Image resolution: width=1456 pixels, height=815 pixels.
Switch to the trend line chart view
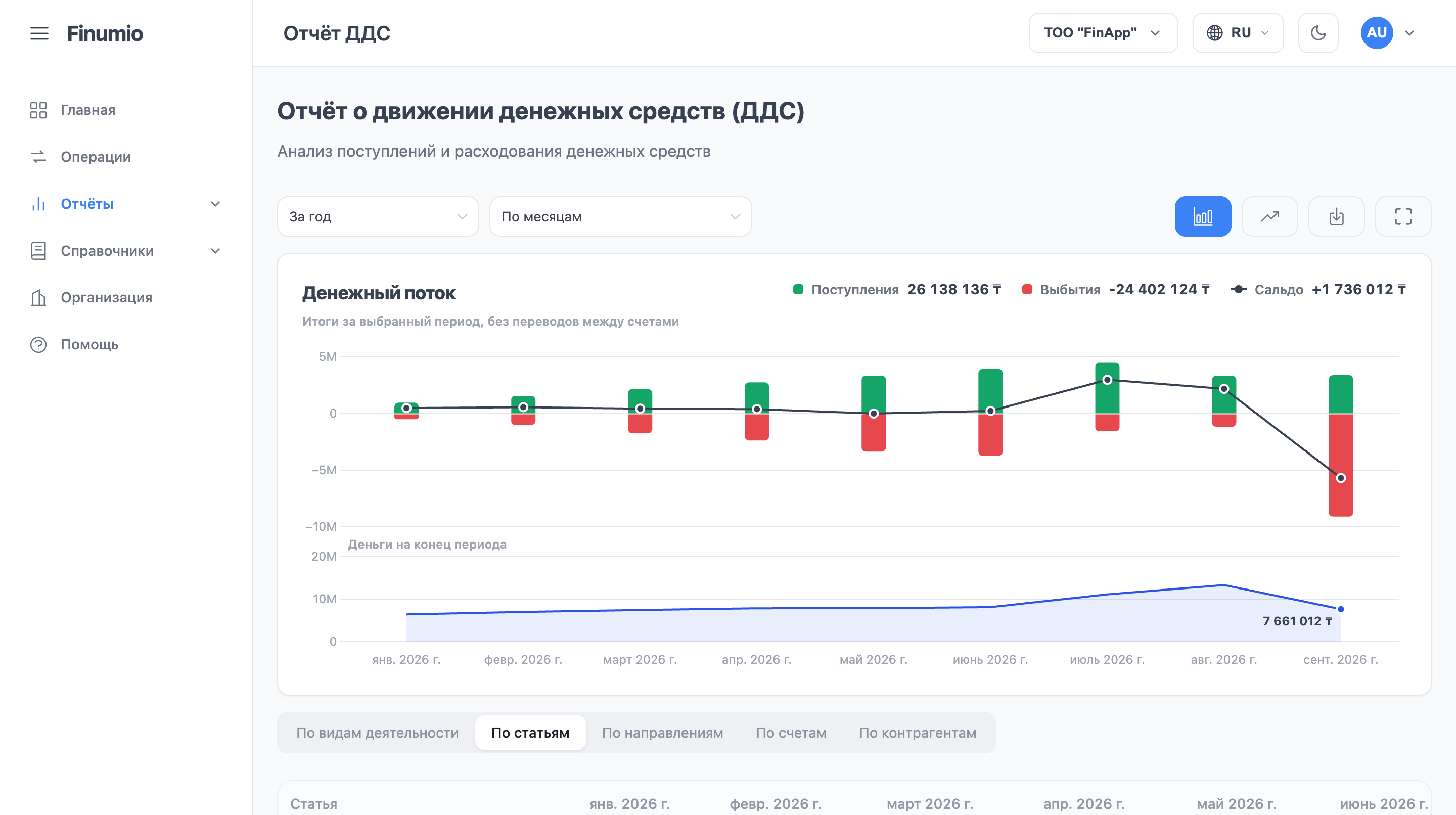(x=1269, y=216)
